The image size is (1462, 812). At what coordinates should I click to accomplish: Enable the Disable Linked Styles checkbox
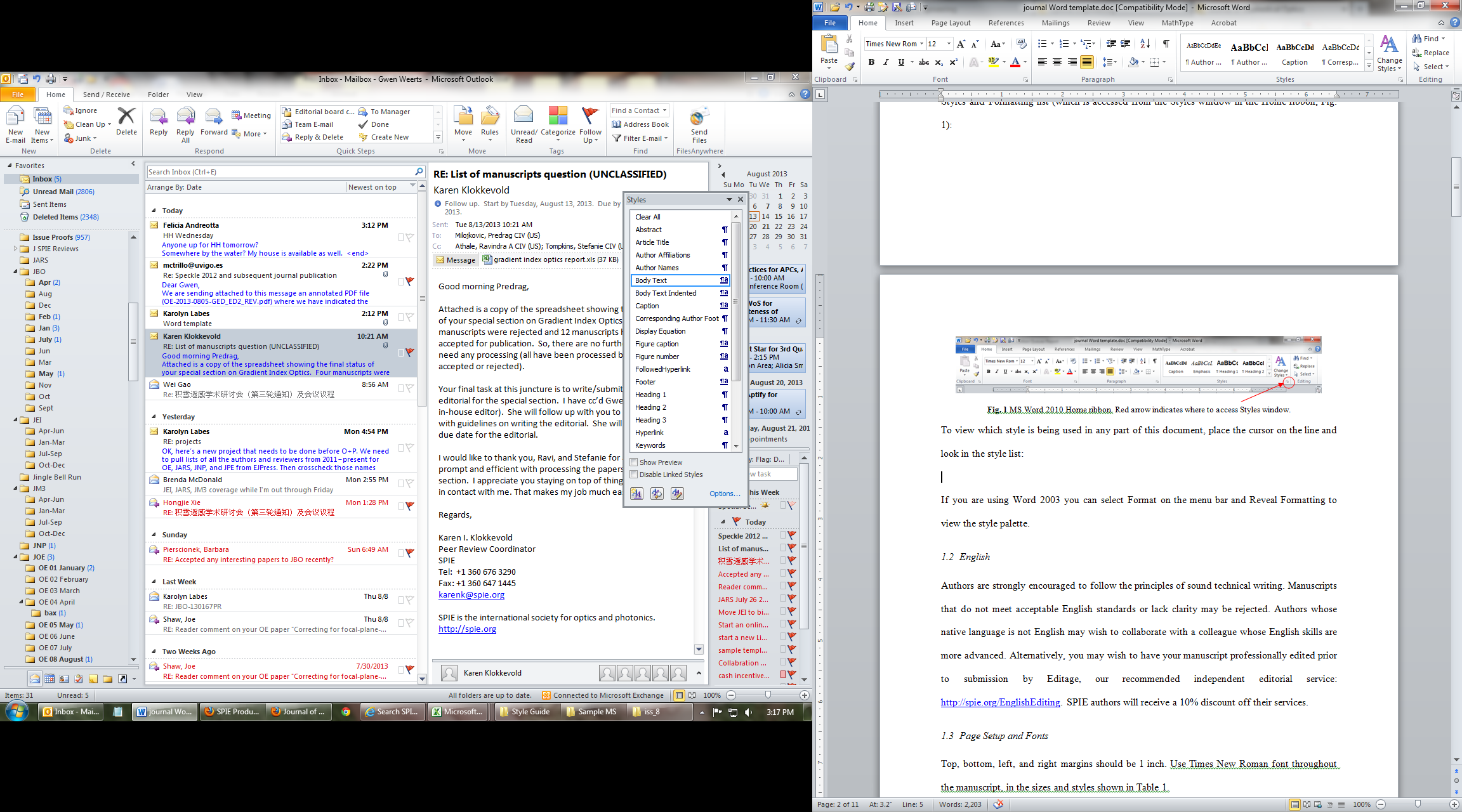click(633, 475)
